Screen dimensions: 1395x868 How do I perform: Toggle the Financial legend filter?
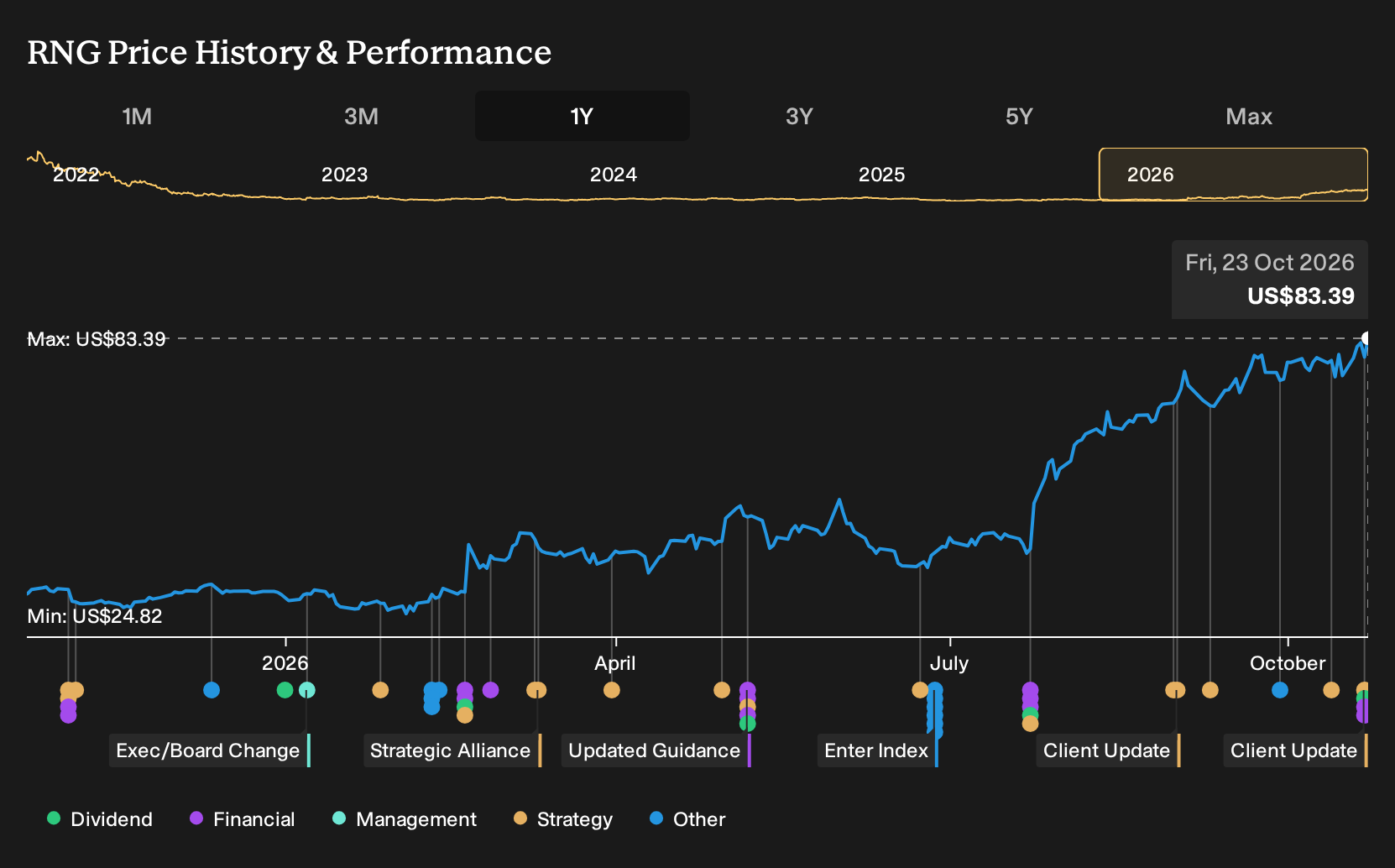[x=243, y=819]
